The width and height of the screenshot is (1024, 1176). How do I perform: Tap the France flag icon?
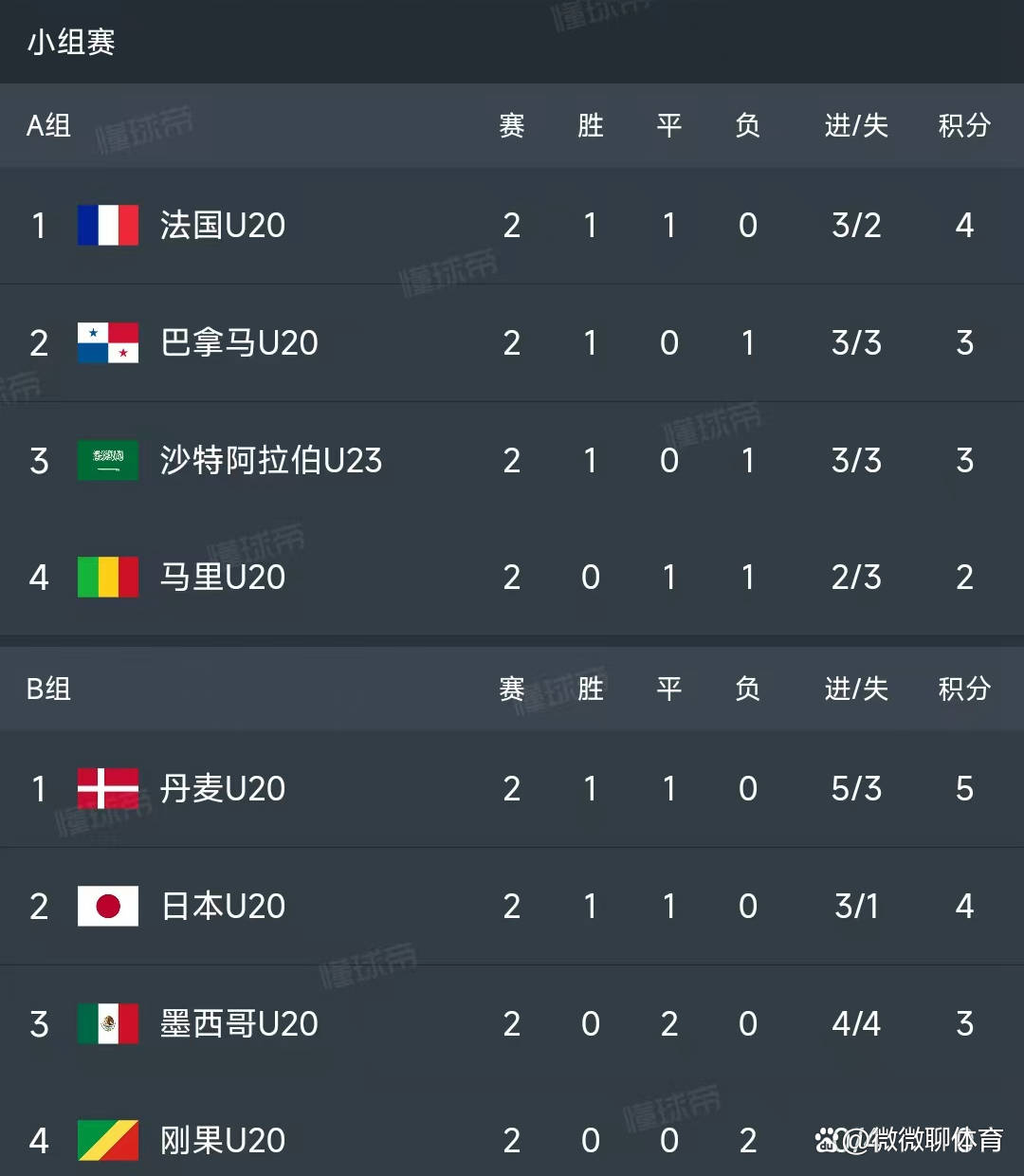(x=108, y=226)
